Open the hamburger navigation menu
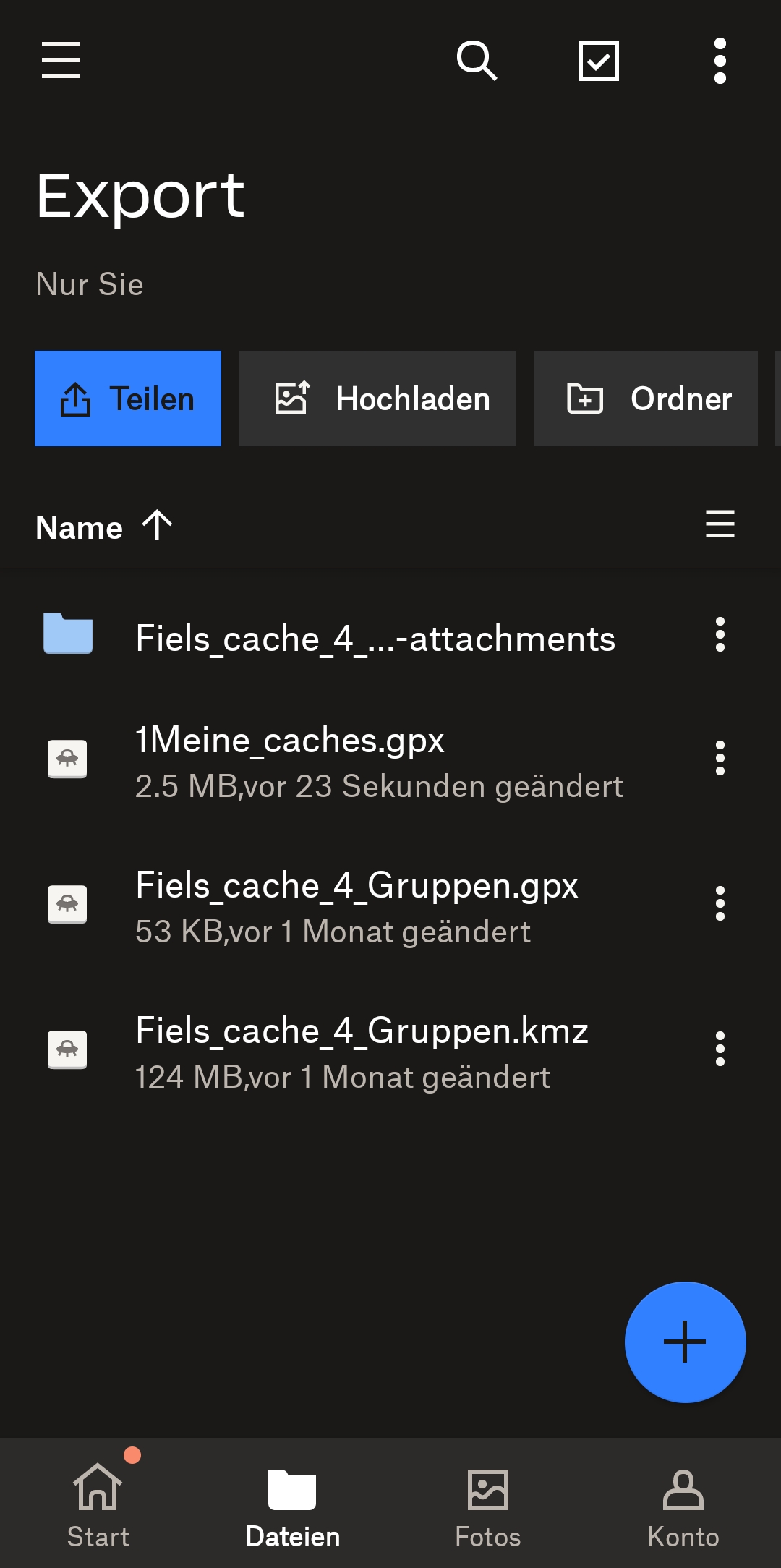The image size is (781, 1568). 61,60
